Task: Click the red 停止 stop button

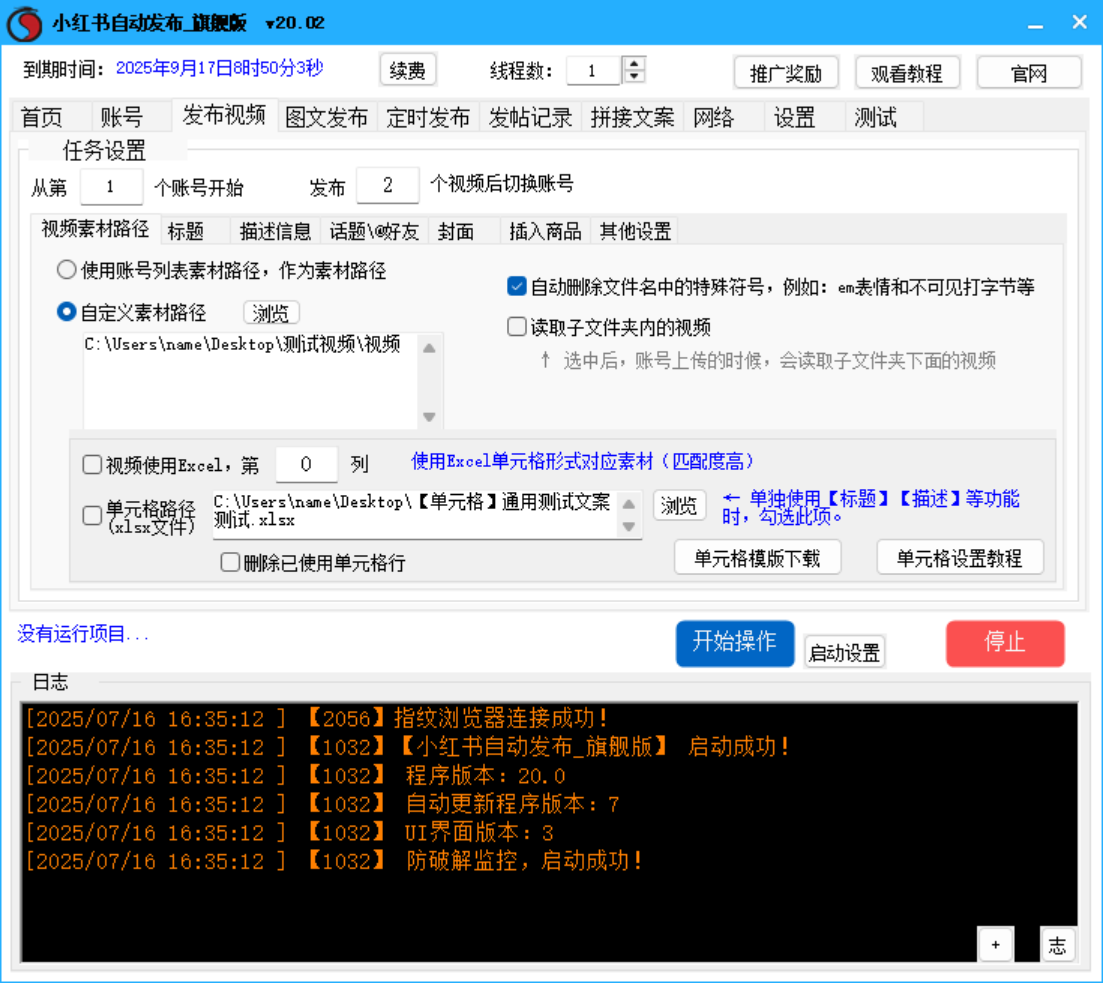Action: 1005,643
